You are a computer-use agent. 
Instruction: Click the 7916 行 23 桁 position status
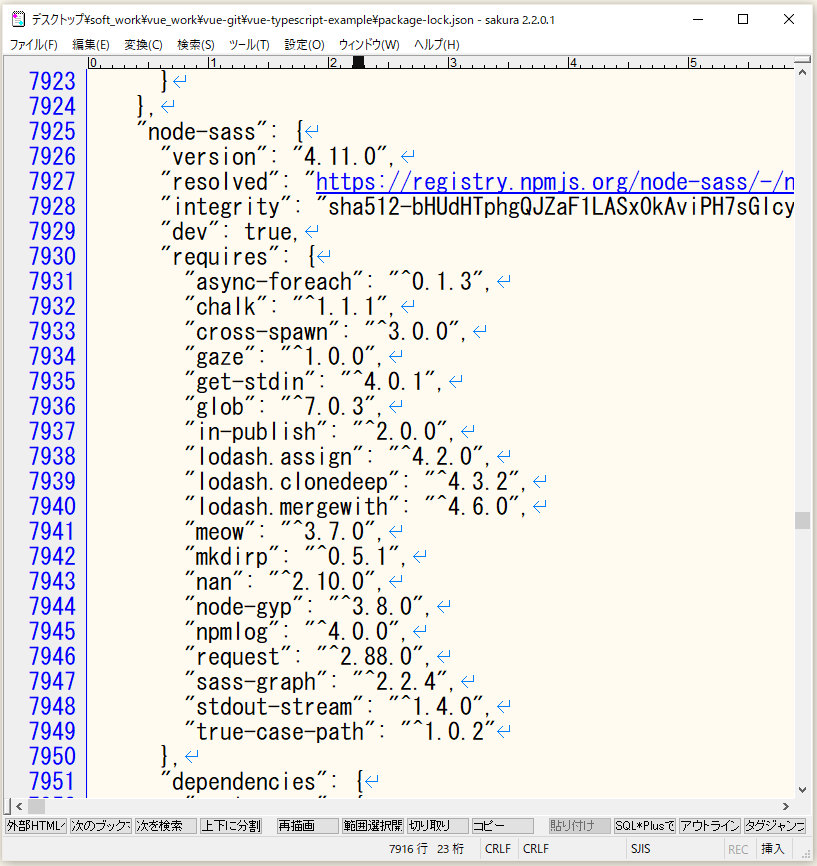point(426,849)
